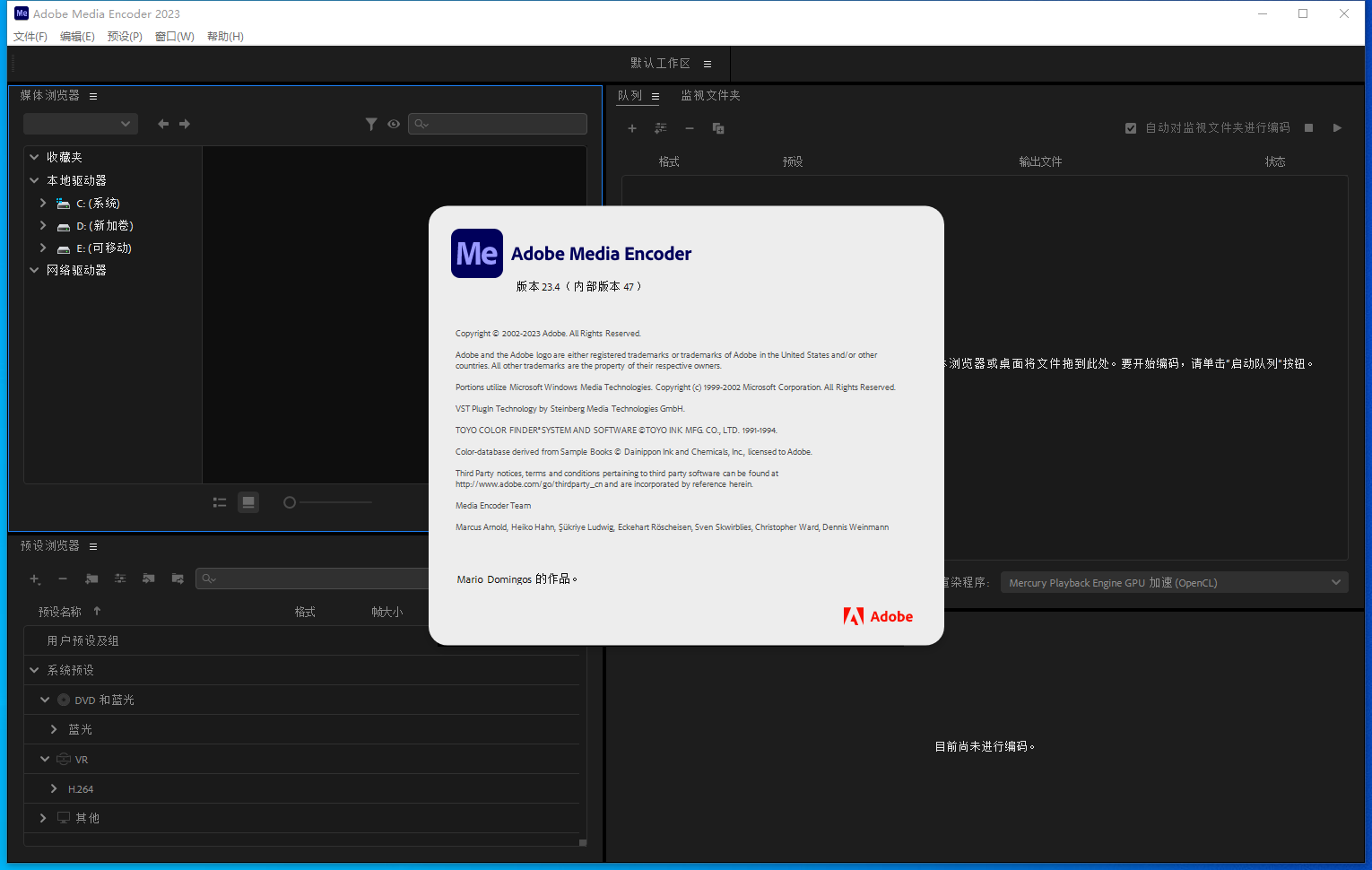The image size is (1372, 870).
Task: Click the create new preset plus icon
Action: 35,579
